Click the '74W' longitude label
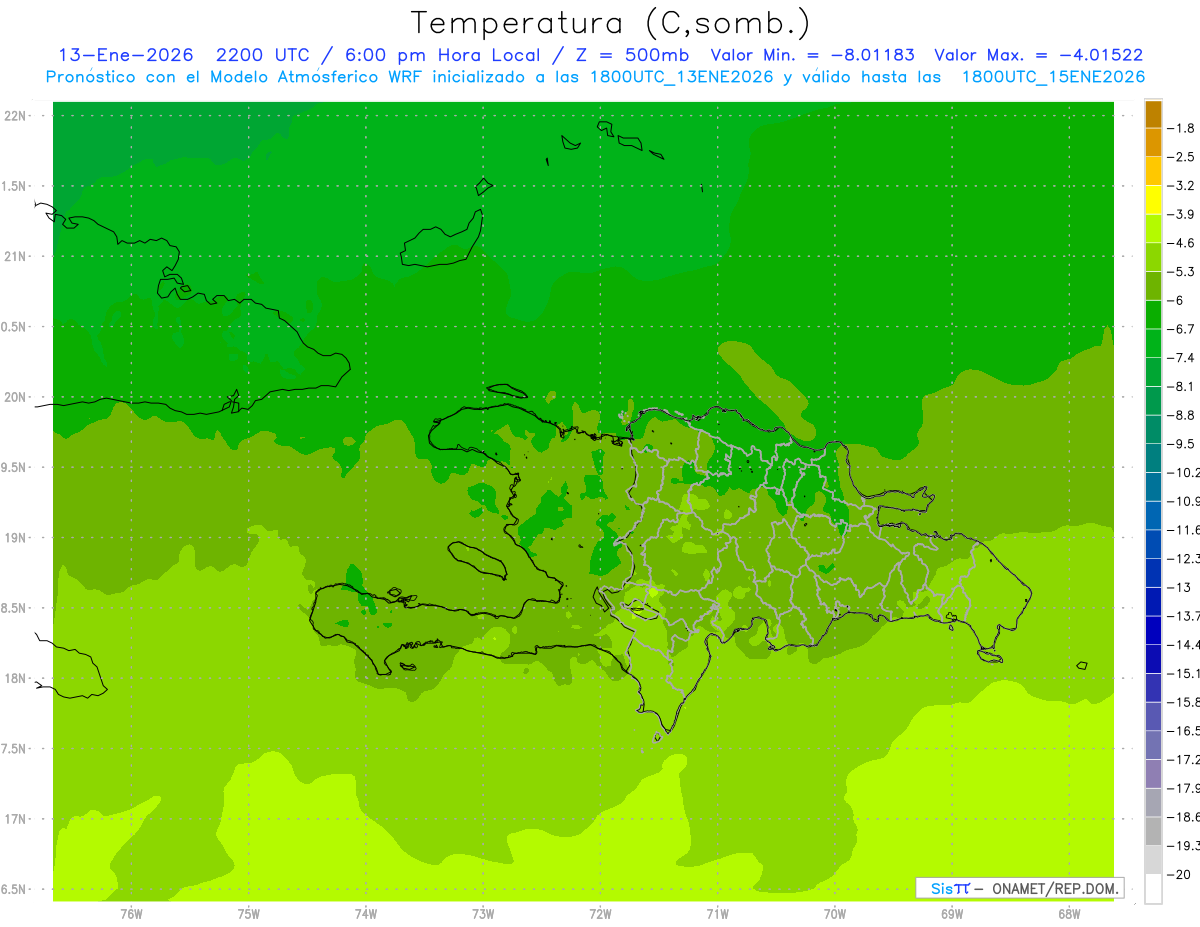Image resolution: width=1200 pixels, height=927 pixels. click(x=366, y=913)
